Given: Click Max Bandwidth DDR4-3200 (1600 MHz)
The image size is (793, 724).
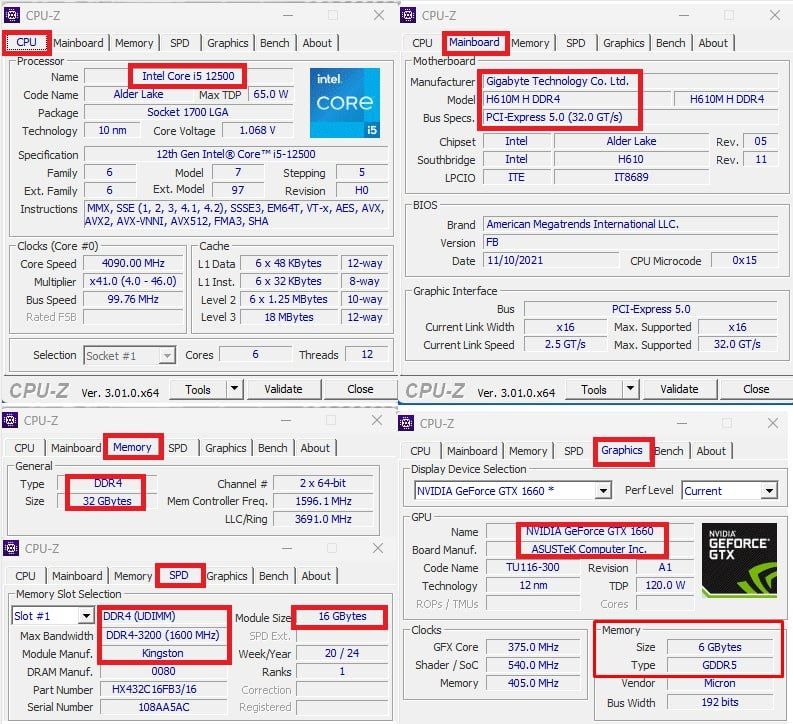Looking at the screenshot, I should pos(162,635).
